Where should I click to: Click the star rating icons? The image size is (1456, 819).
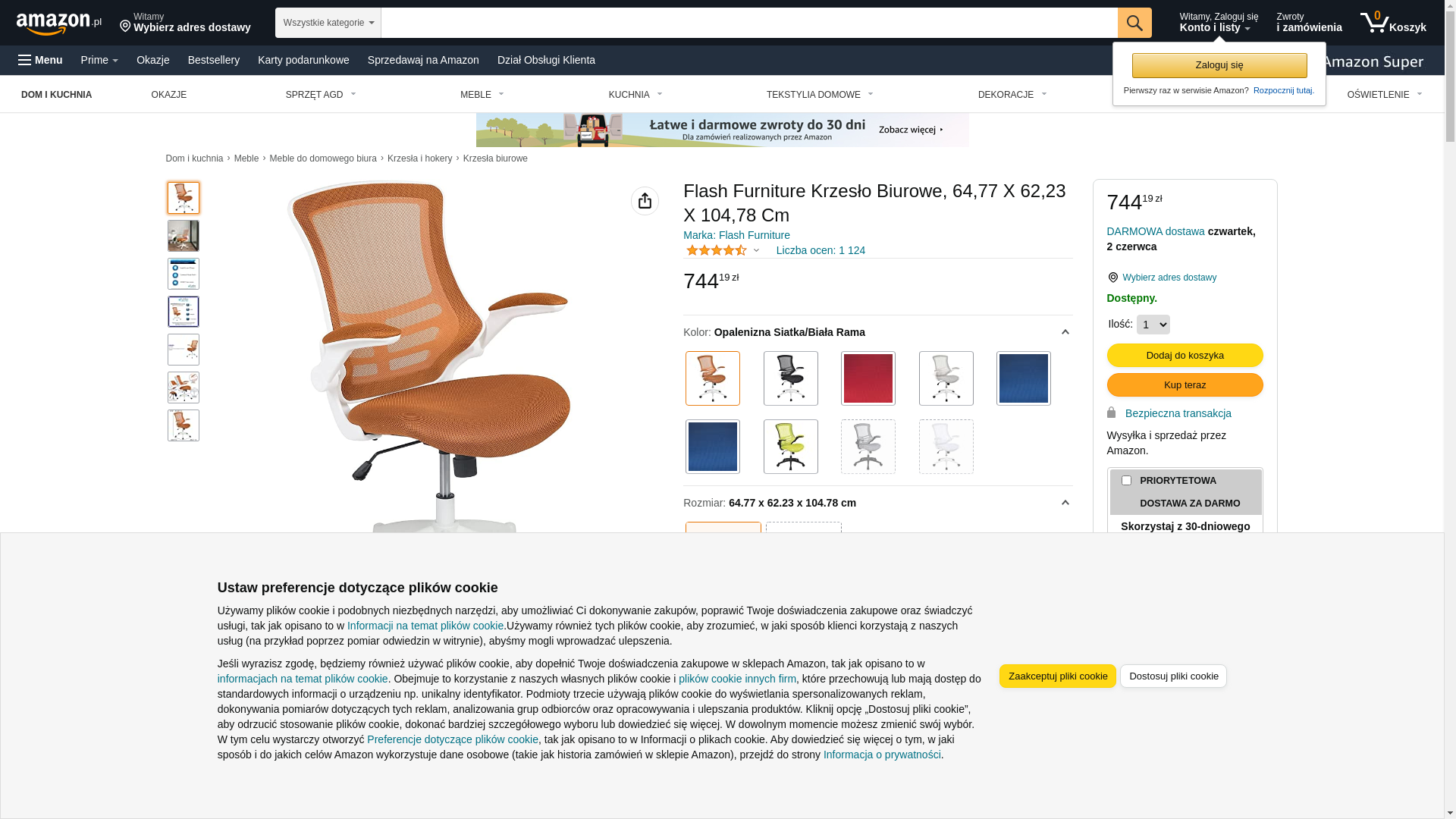(x=716, y=250)
